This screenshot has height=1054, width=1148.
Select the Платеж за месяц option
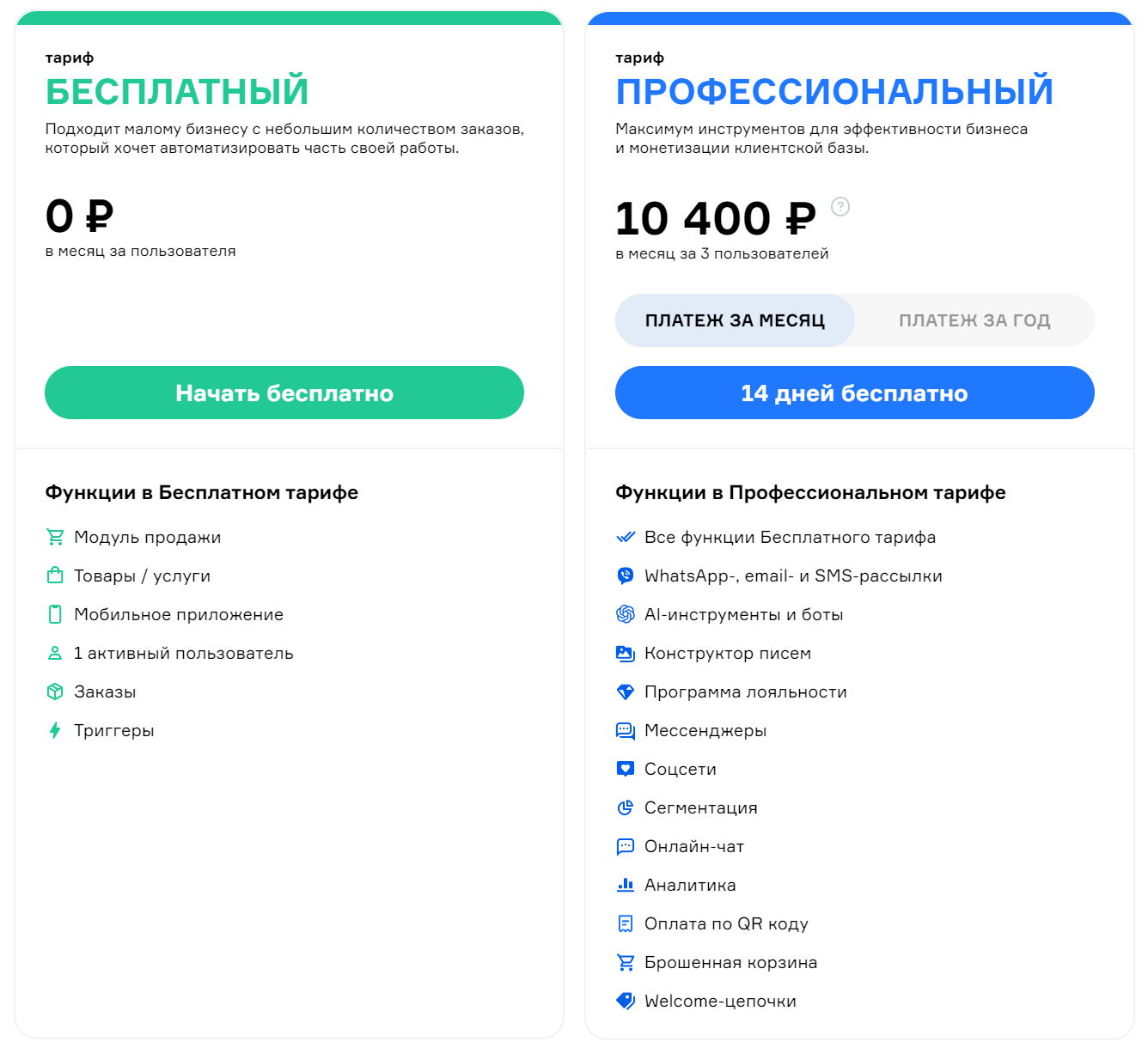coord(735,320)
